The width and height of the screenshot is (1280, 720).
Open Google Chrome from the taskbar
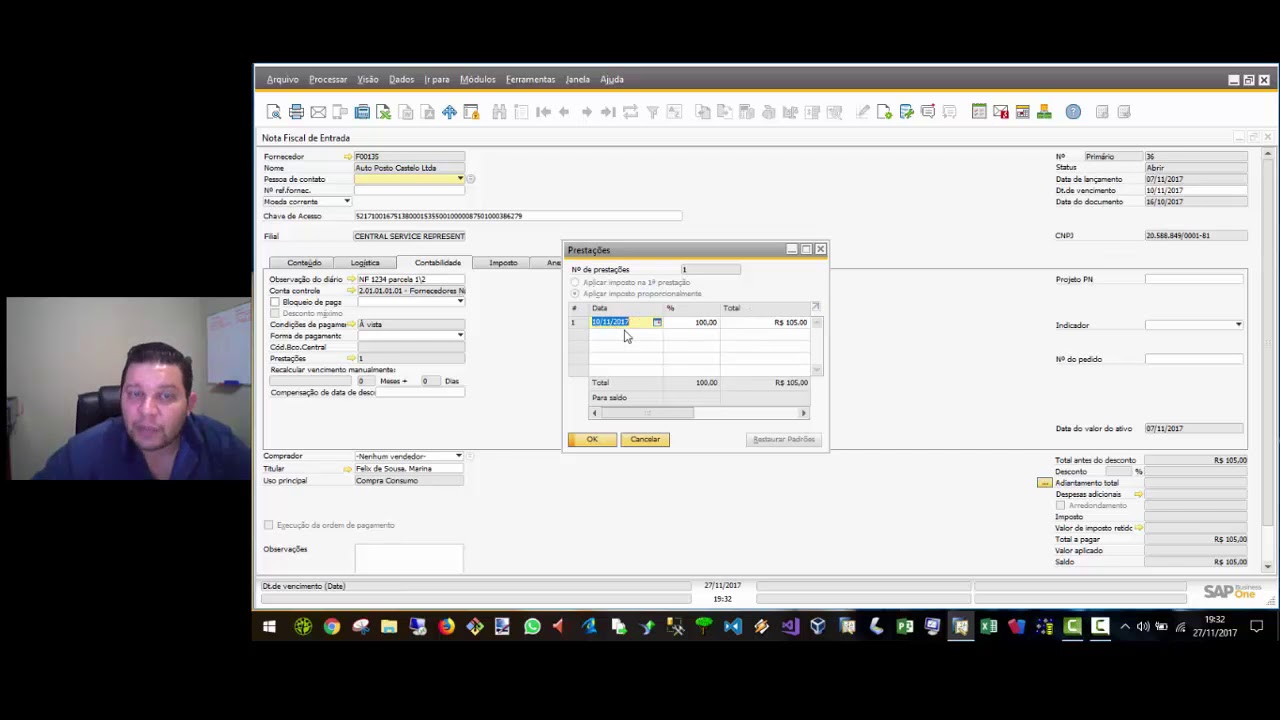pyautogui.click(x=332, y=627)
